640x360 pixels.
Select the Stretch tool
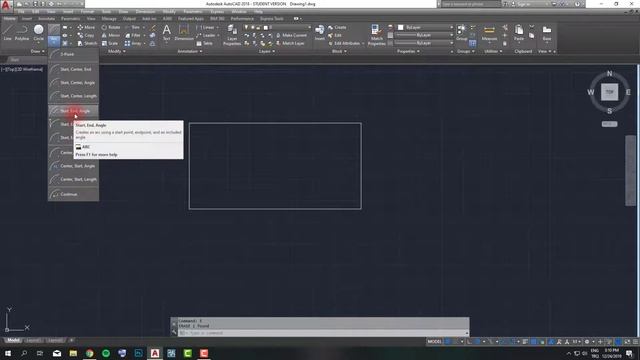(x=87, y=43)
